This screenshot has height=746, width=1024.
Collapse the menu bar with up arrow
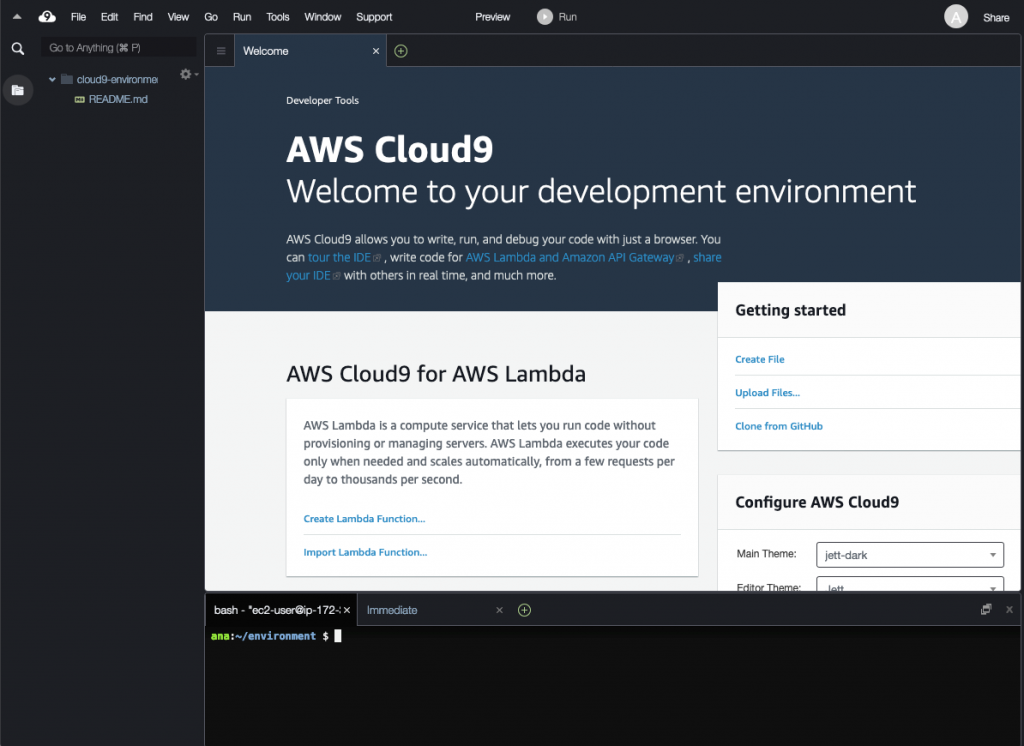(x=17, y=17)
